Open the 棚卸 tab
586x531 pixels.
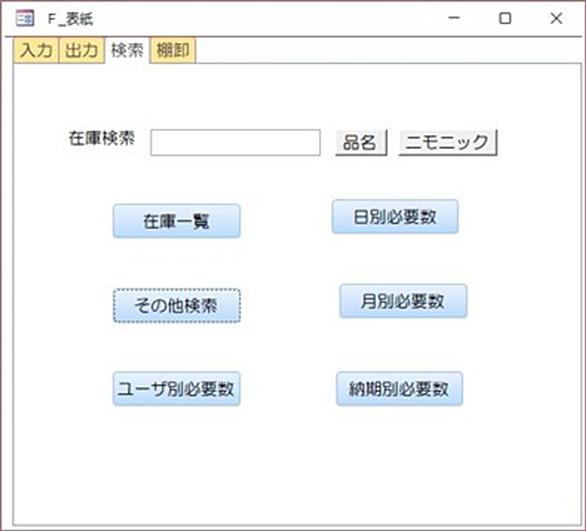pyautogui.click(x=173, y=50)
